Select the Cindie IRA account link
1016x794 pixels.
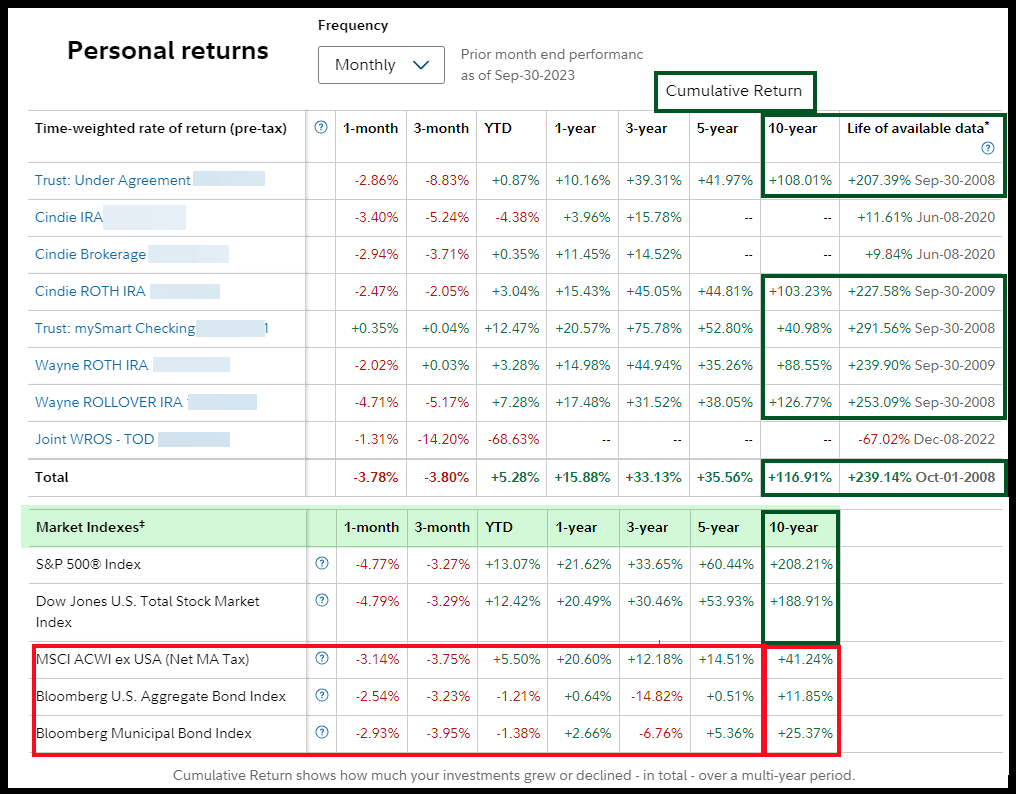[69, 218]
